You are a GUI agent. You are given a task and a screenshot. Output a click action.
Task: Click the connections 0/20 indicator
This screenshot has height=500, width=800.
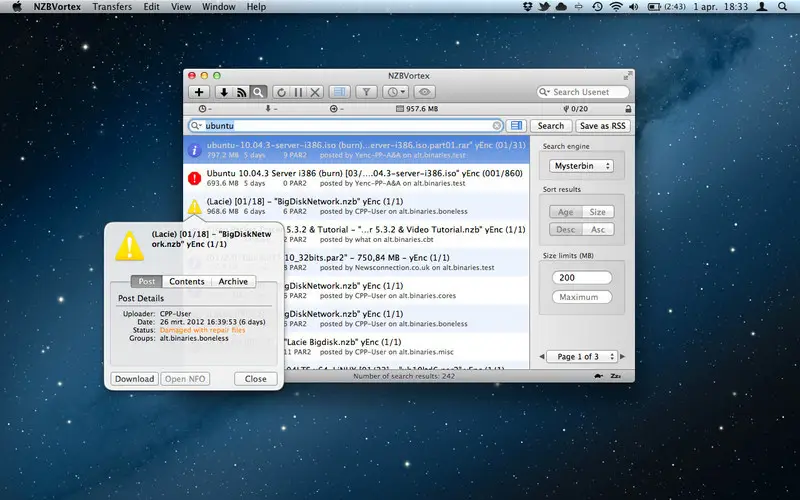coord(576,109)
